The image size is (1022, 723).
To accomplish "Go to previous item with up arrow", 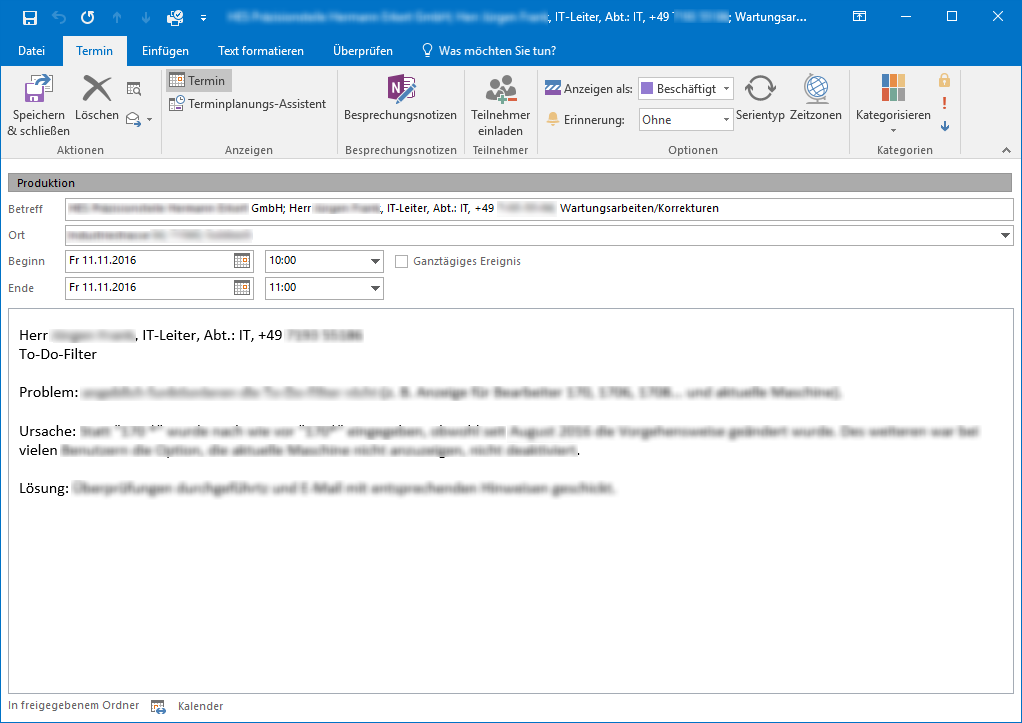I will pyautogui.click(x=117, y=18).
